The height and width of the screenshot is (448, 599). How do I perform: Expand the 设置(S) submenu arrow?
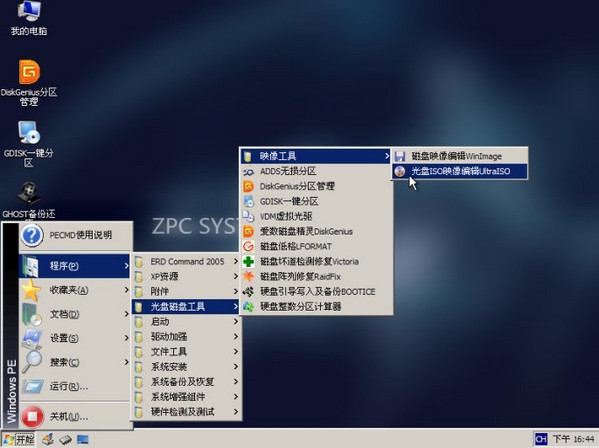(126, 338)
